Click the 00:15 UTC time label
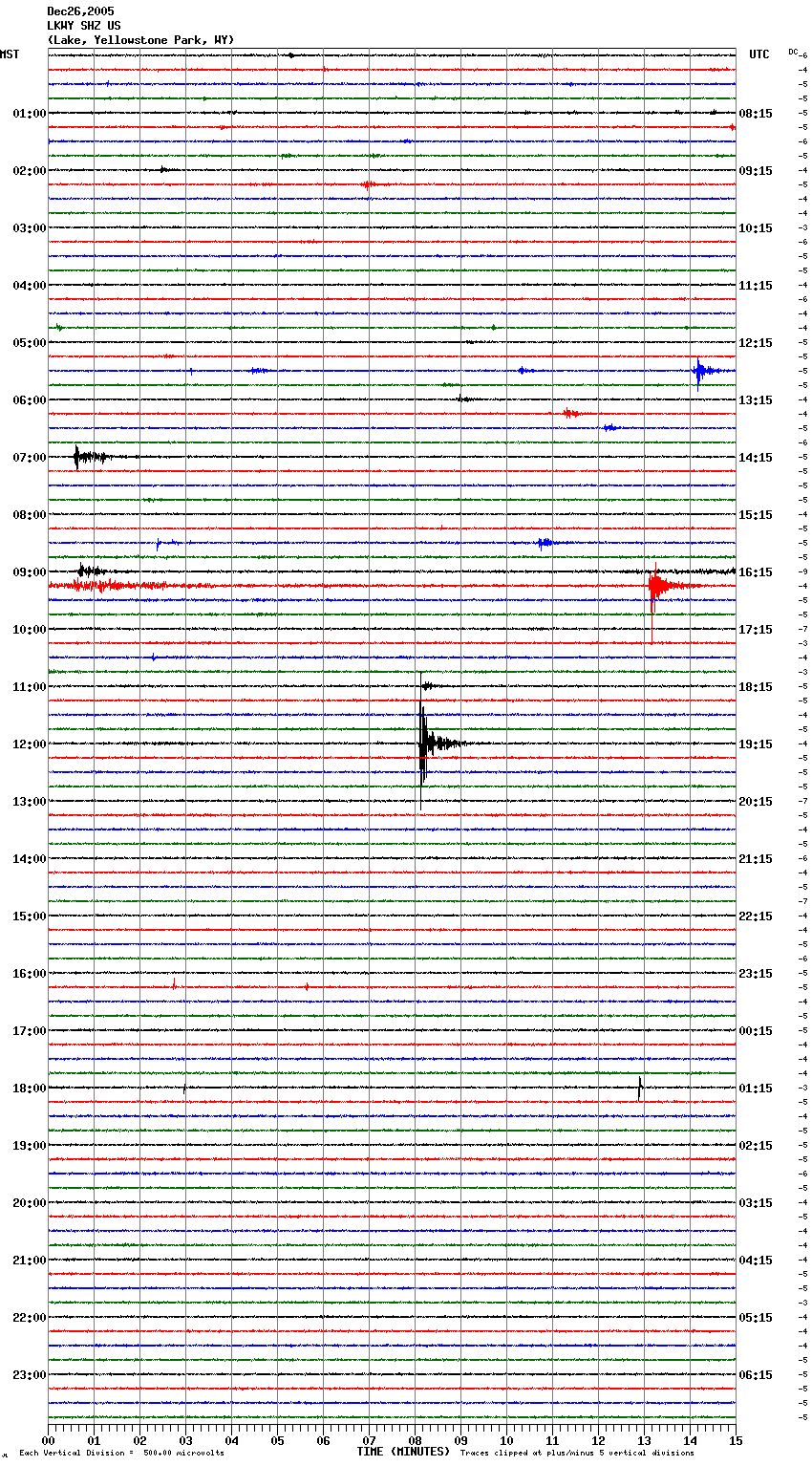This screenshot has width=812, height=1466. pyautogui.click(x=756, y=1031)
